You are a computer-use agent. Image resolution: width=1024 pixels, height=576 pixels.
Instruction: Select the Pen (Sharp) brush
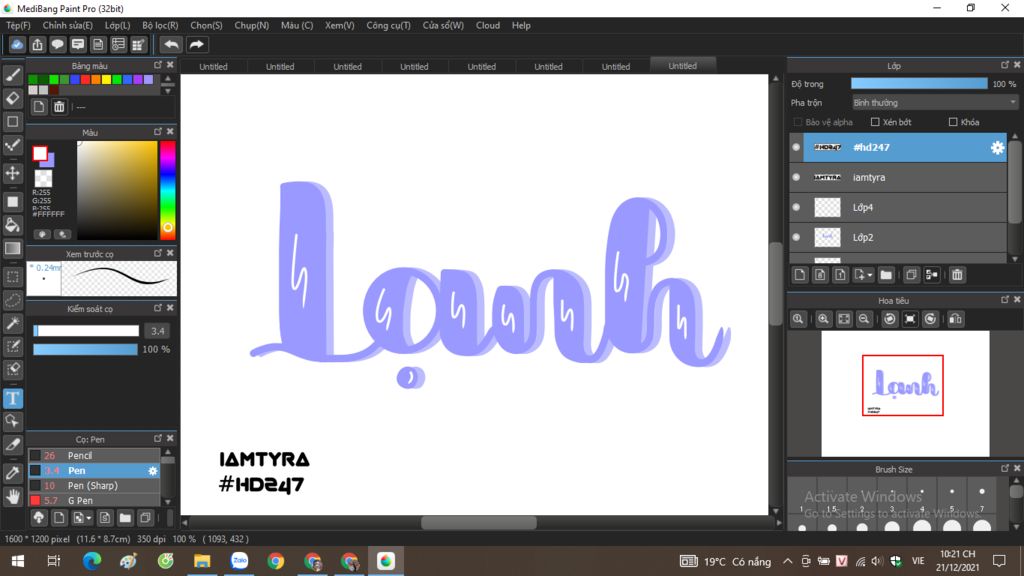[94, 486]
